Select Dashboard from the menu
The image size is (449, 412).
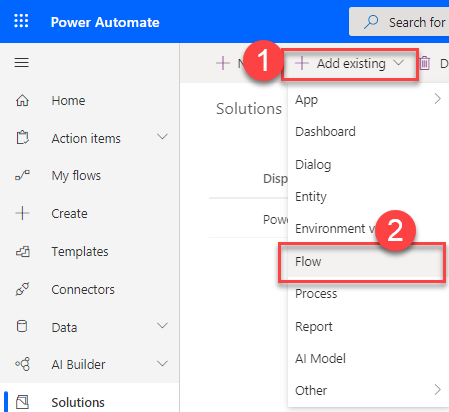click(x=368, y=132)
